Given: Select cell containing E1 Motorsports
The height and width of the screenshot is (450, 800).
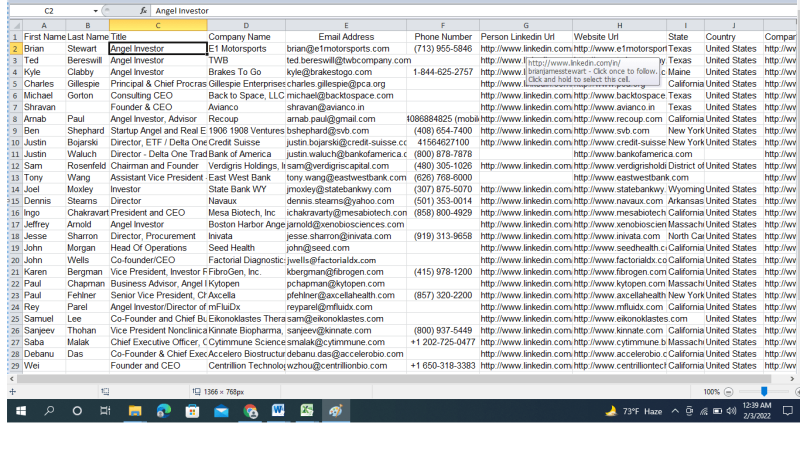Looking at the screenshot, I should point(246,48).
